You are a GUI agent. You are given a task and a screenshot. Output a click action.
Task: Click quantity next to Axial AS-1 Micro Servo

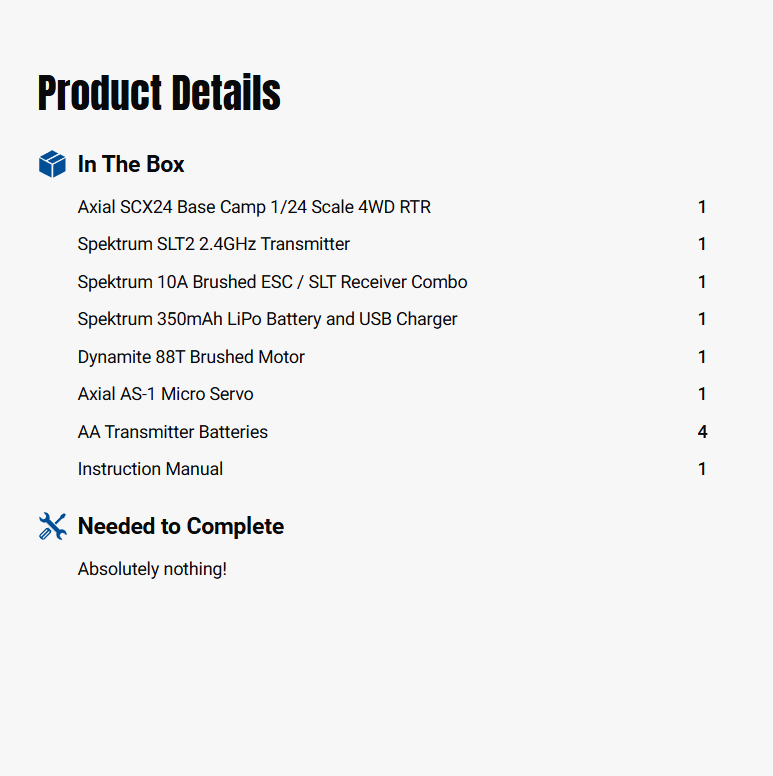click(702, 394)
